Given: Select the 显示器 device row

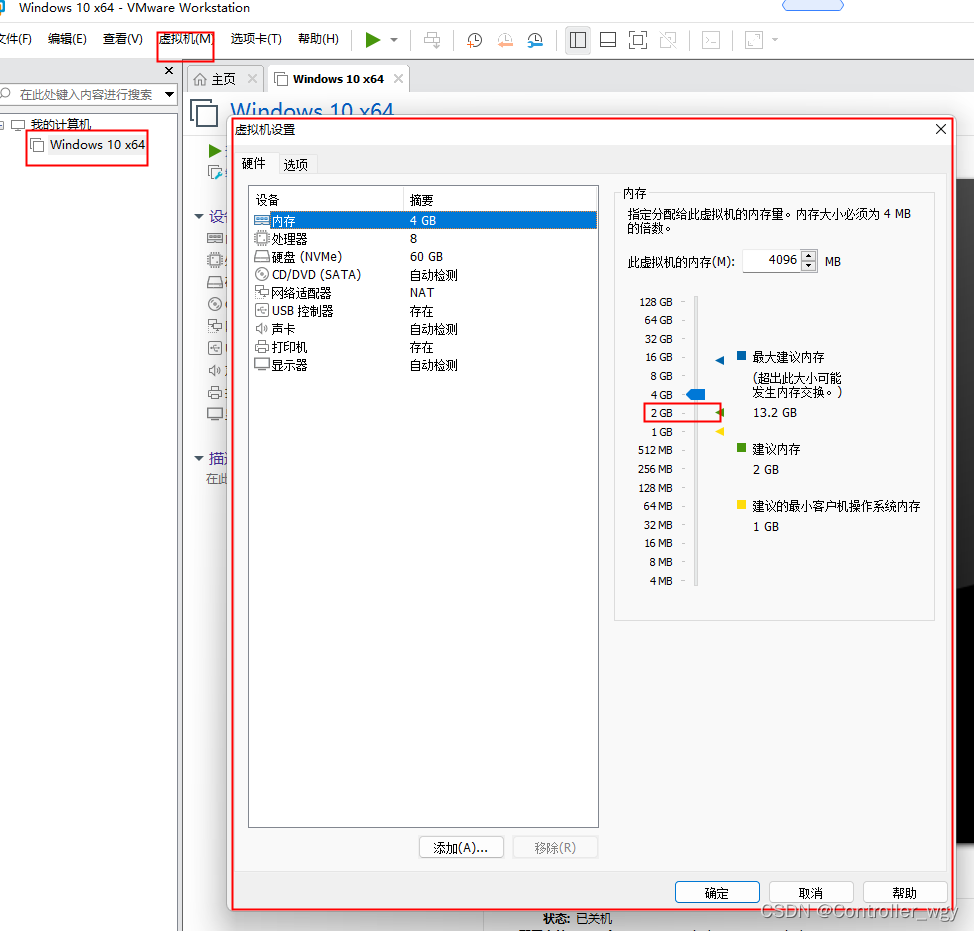Looking at the screenshot, I should pos(424,365).
